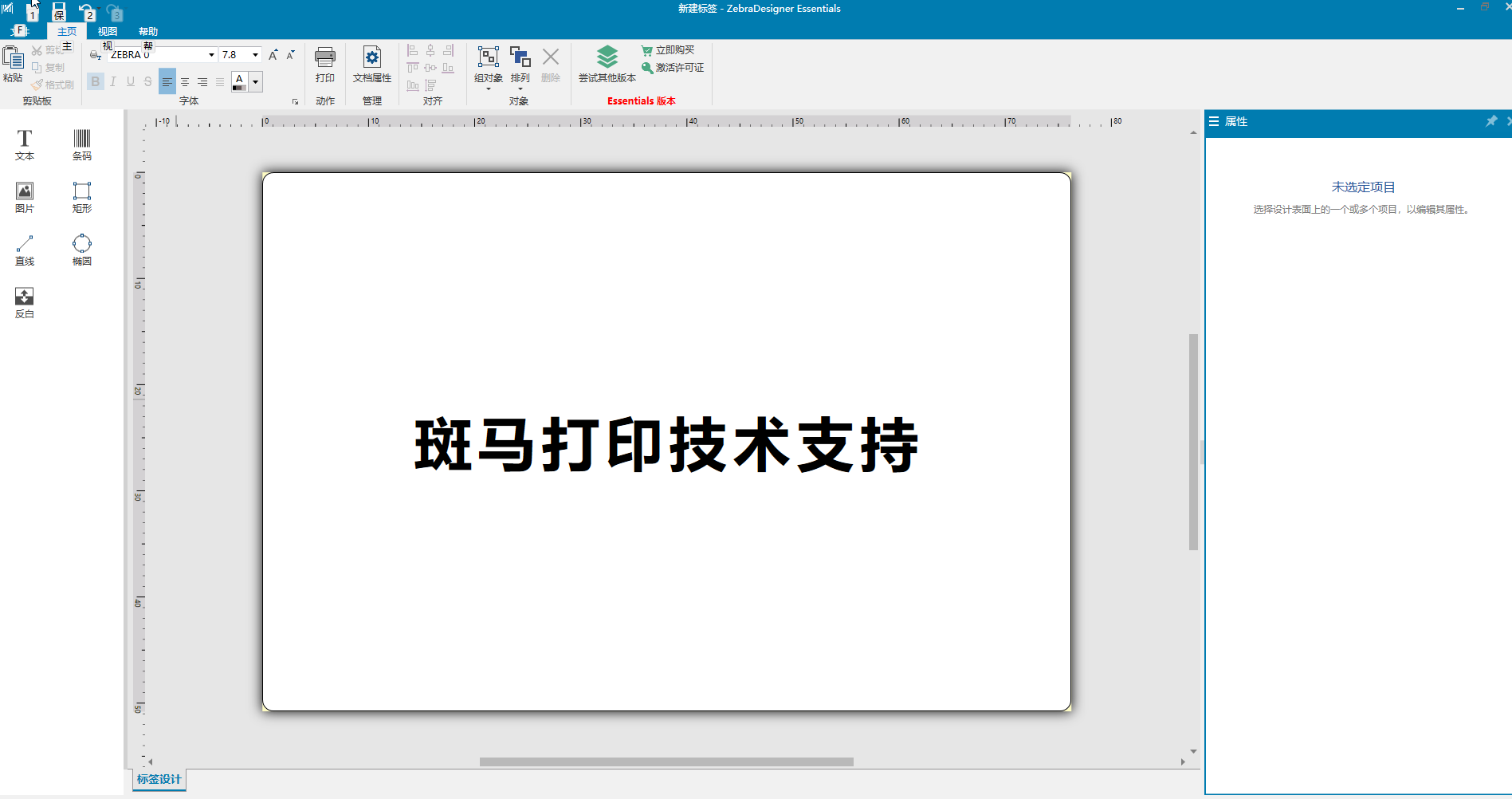Select the 图片 (Picture) tool
The image size is (1512, 799).
click(x=24, y=196)
